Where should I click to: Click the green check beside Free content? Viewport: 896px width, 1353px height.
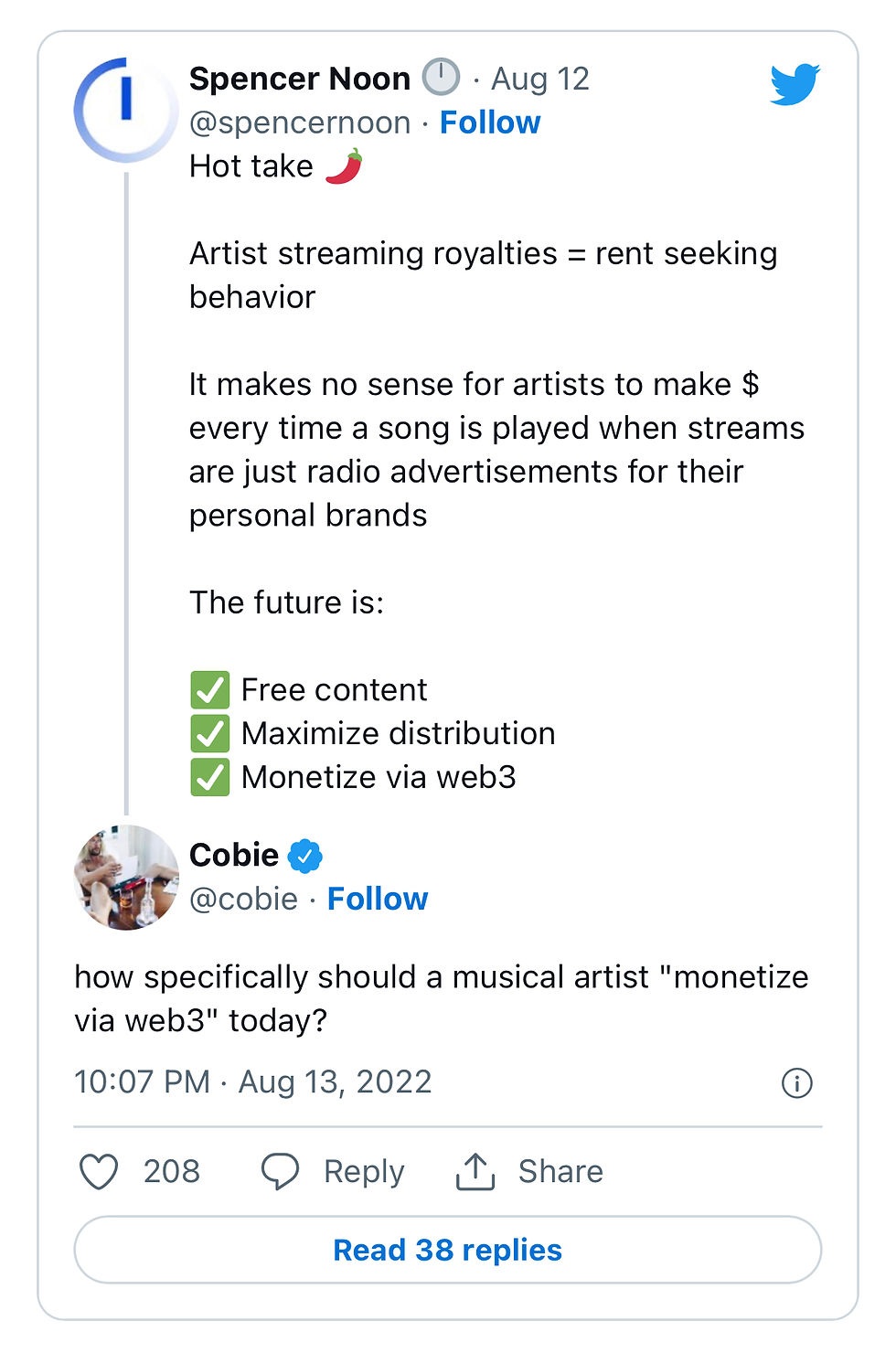click(210, 690)
